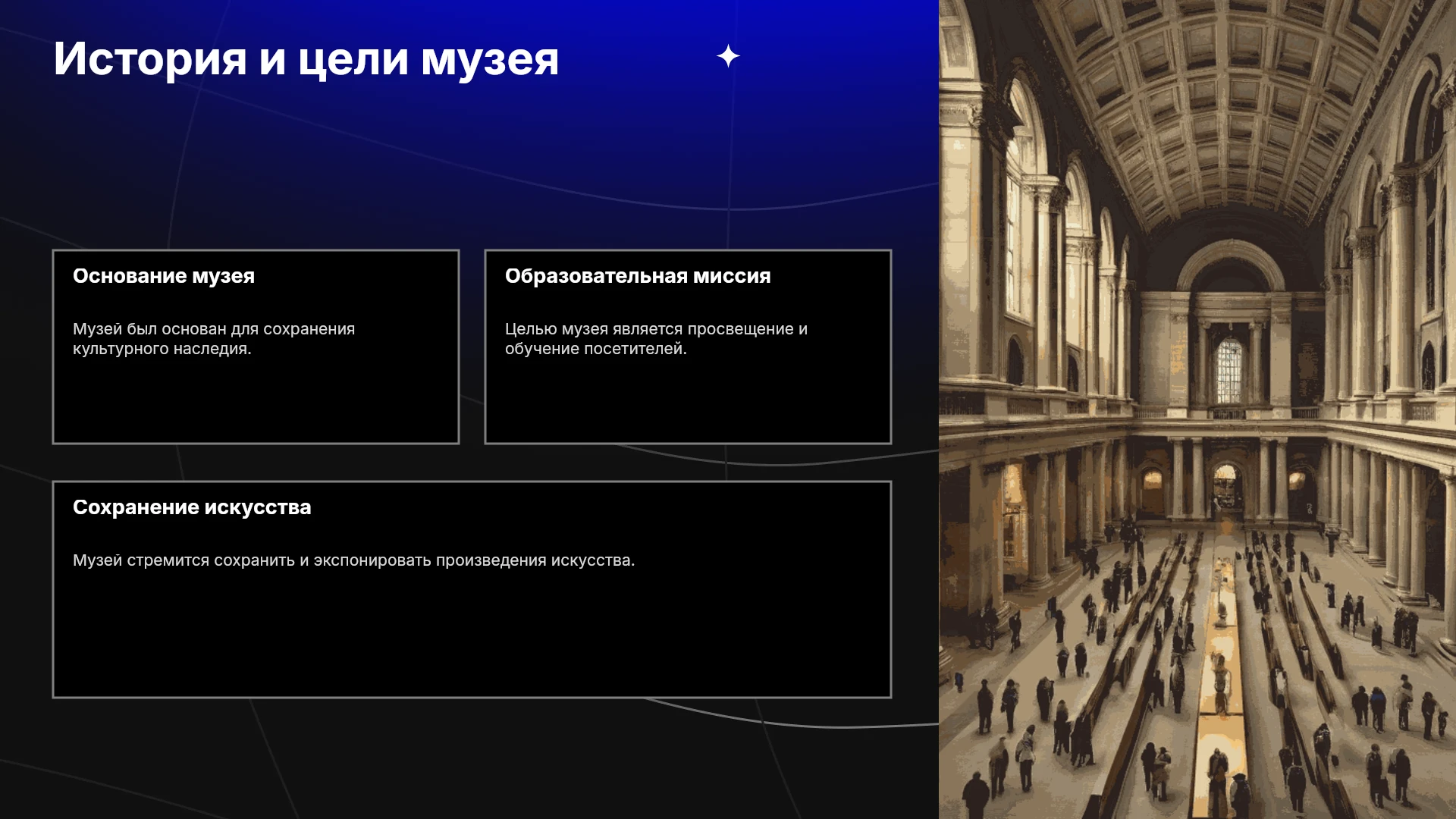Select text 'Музей был основан для сохранения'
The image size is (1456, 819).
point(214,329)
